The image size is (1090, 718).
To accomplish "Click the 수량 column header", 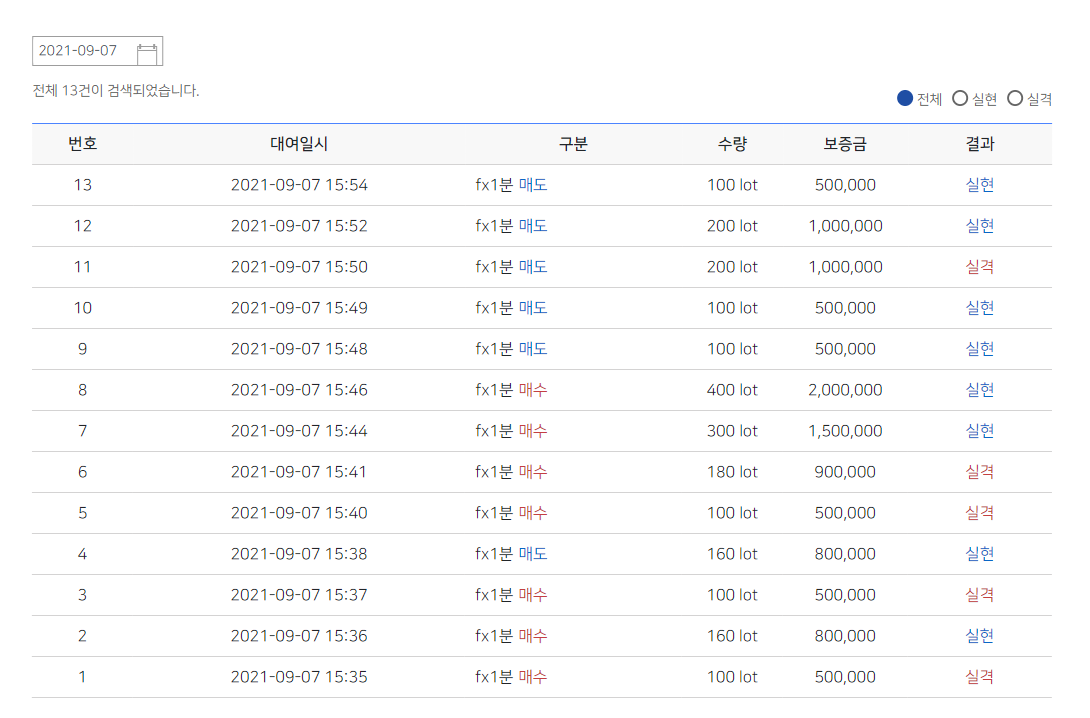I will 732,144.
